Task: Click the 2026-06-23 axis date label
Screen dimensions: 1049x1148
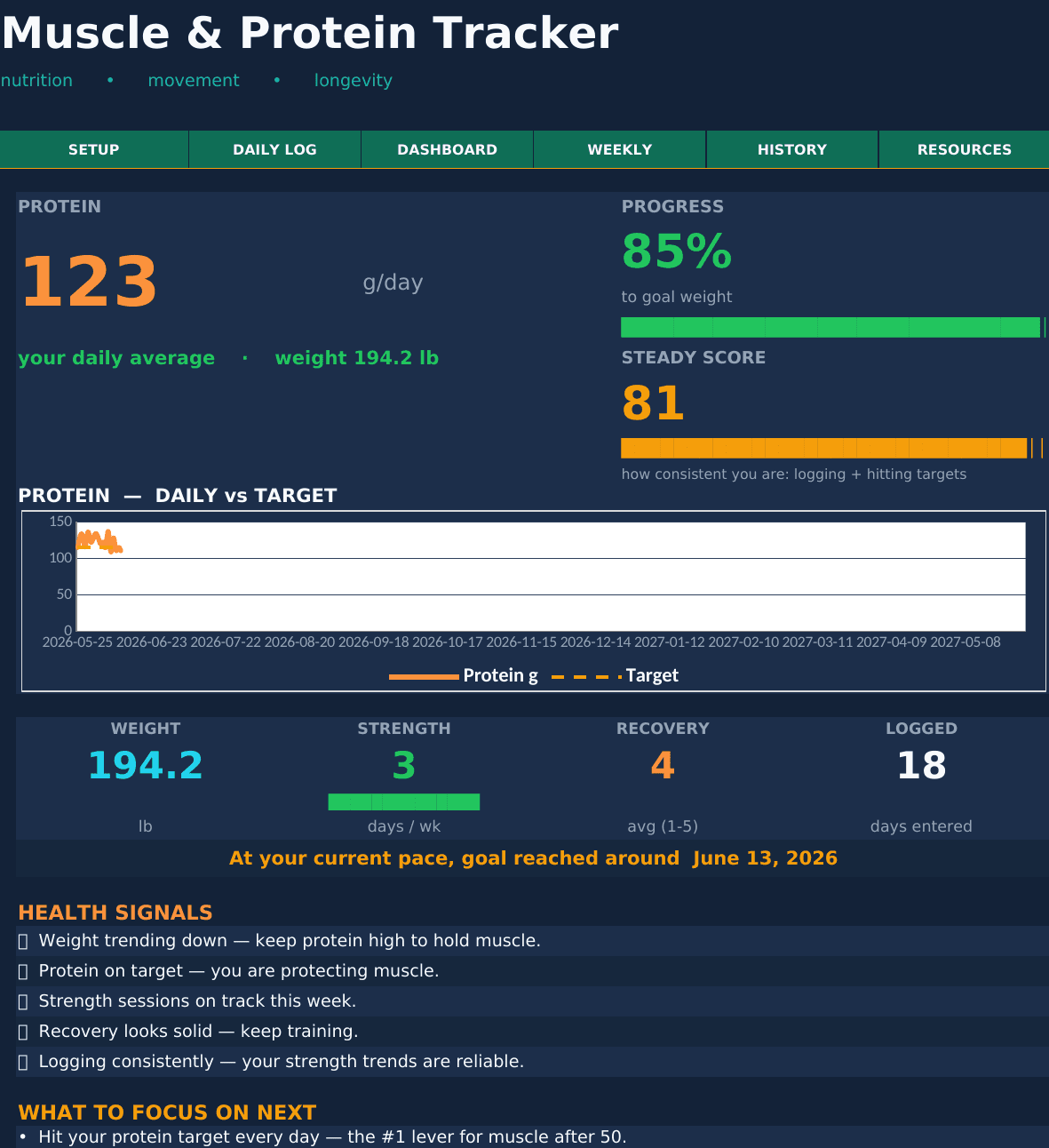Action: click(152, 642)
